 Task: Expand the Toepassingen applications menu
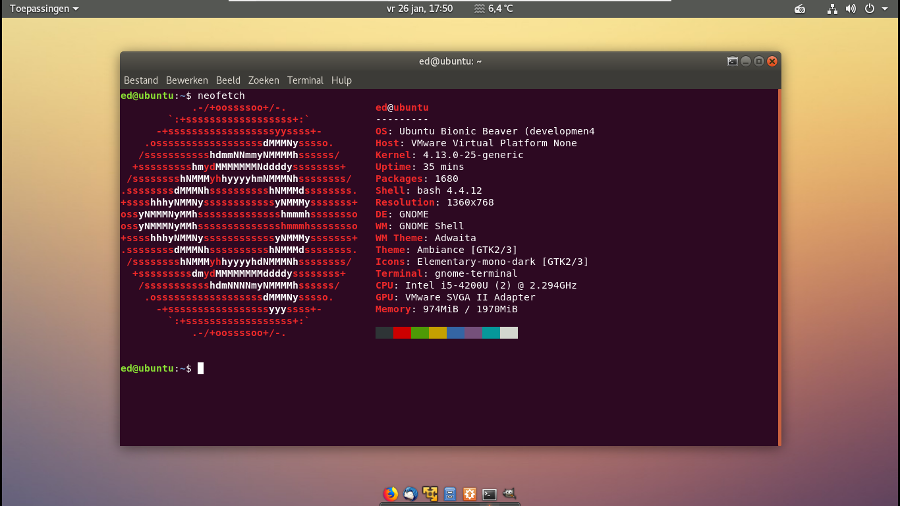[x=44, y=9]
